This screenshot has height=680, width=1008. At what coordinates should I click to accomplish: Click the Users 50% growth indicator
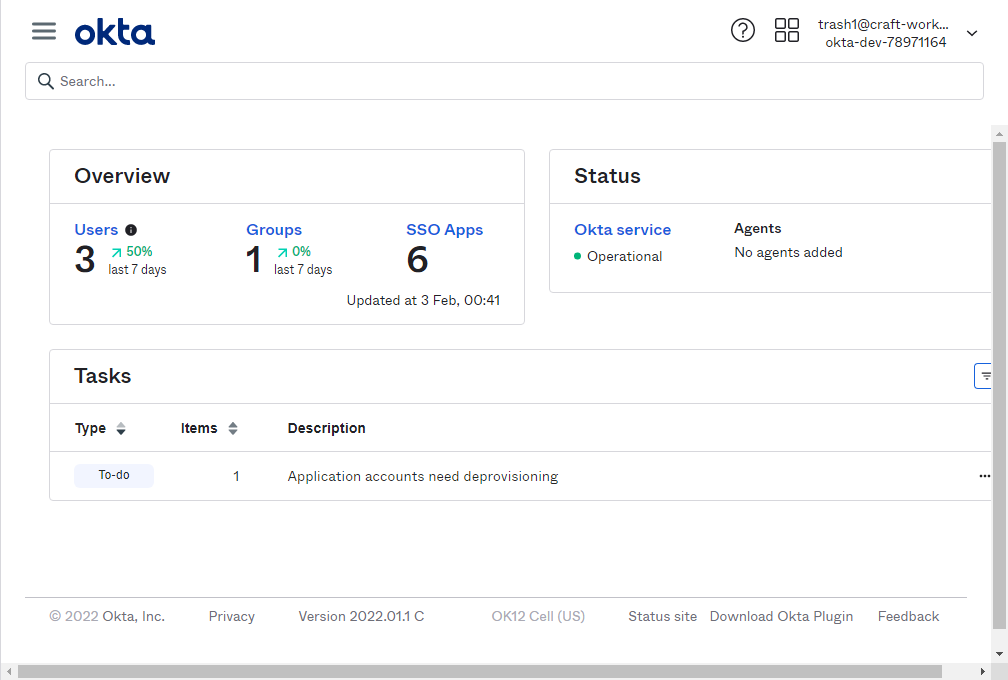pyautogui.click(x=132, y=251)
